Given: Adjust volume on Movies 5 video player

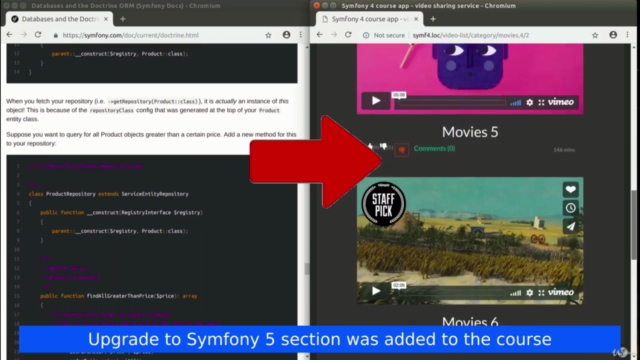Looking at the screenshot, I should coord(516,102).
